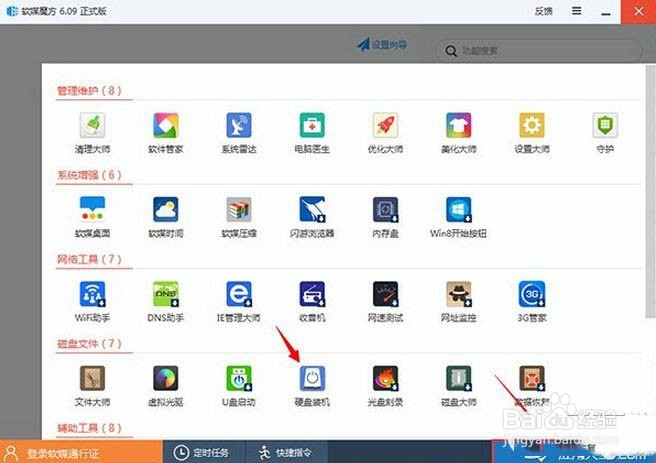Open 网速测试 speed test
Screen dimensions: 656x463
point(385,302)
